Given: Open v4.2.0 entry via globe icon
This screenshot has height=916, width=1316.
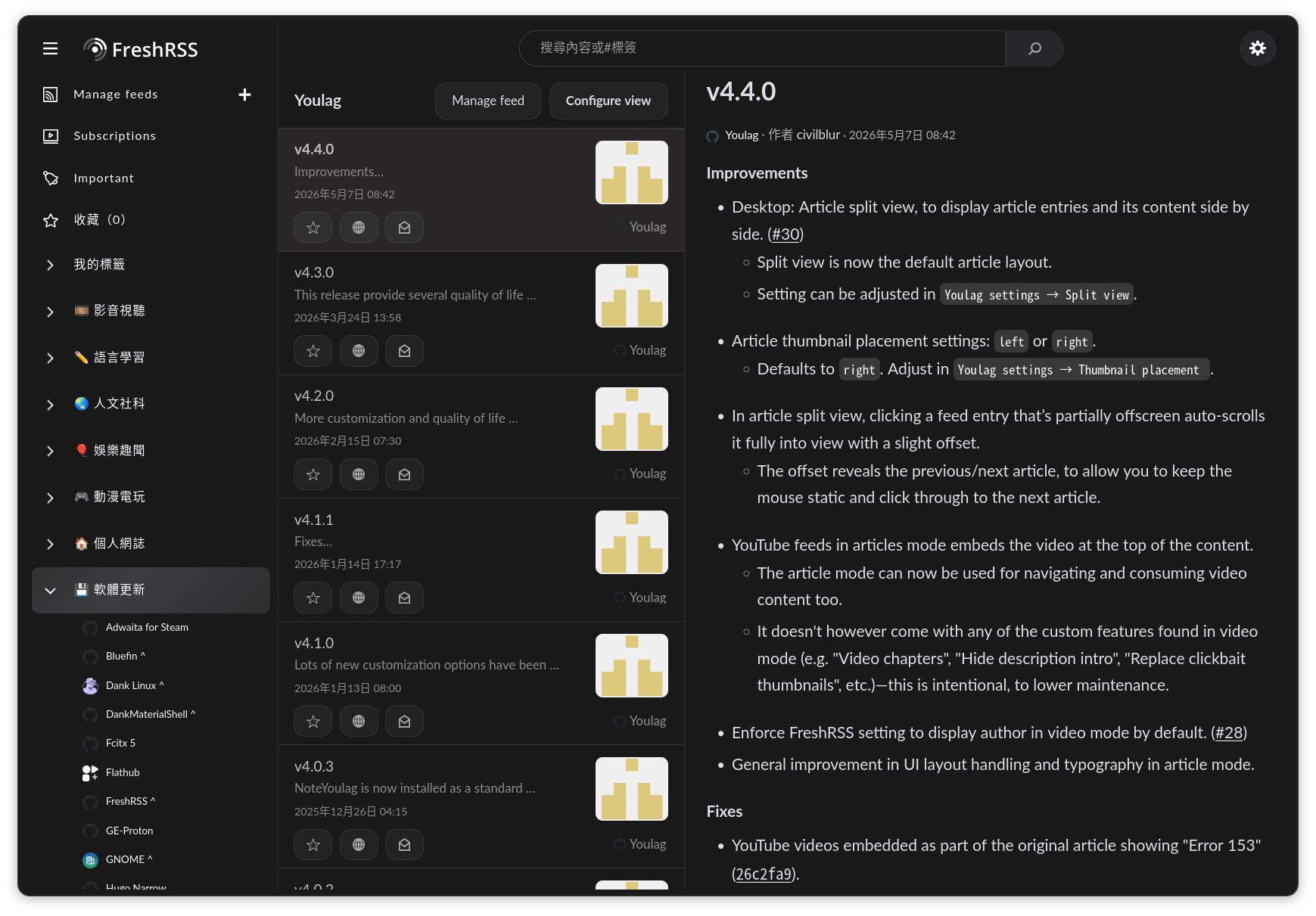Looking at the screenshot, I should (359, 474).
